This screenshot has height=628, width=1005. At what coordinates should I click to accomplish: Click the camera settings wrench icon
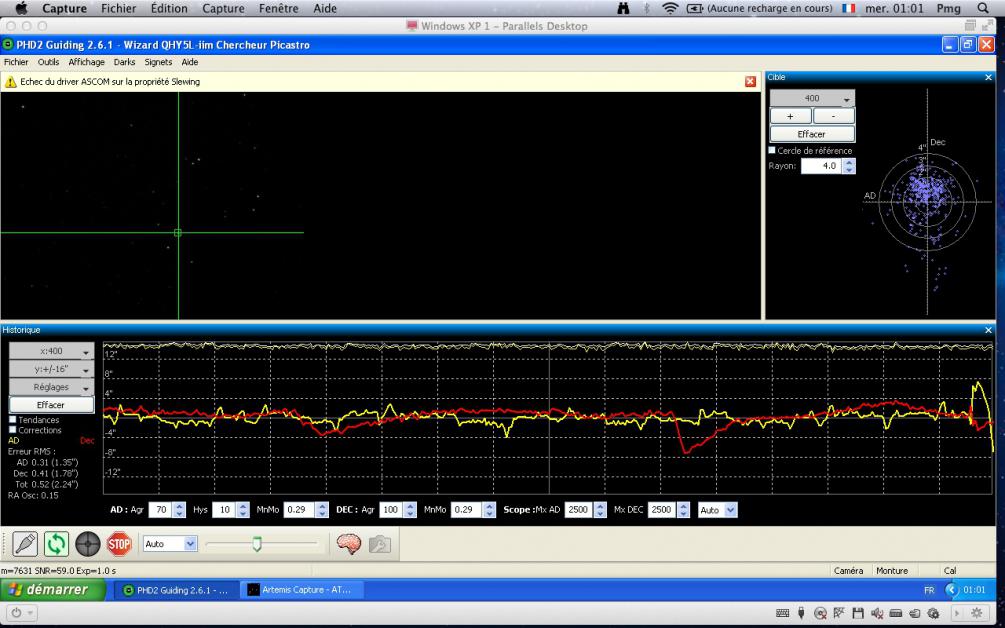click(x=379, y=544)
